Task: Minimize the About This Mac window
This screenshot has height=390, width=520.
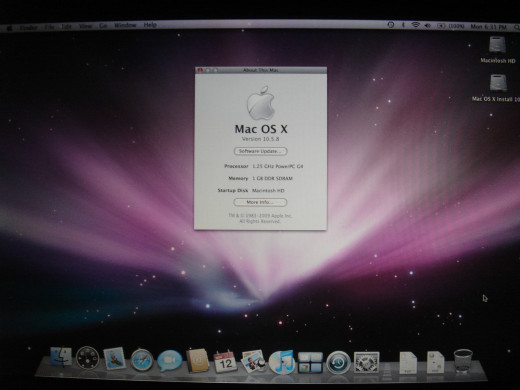Action: click(x=208, y=70)
